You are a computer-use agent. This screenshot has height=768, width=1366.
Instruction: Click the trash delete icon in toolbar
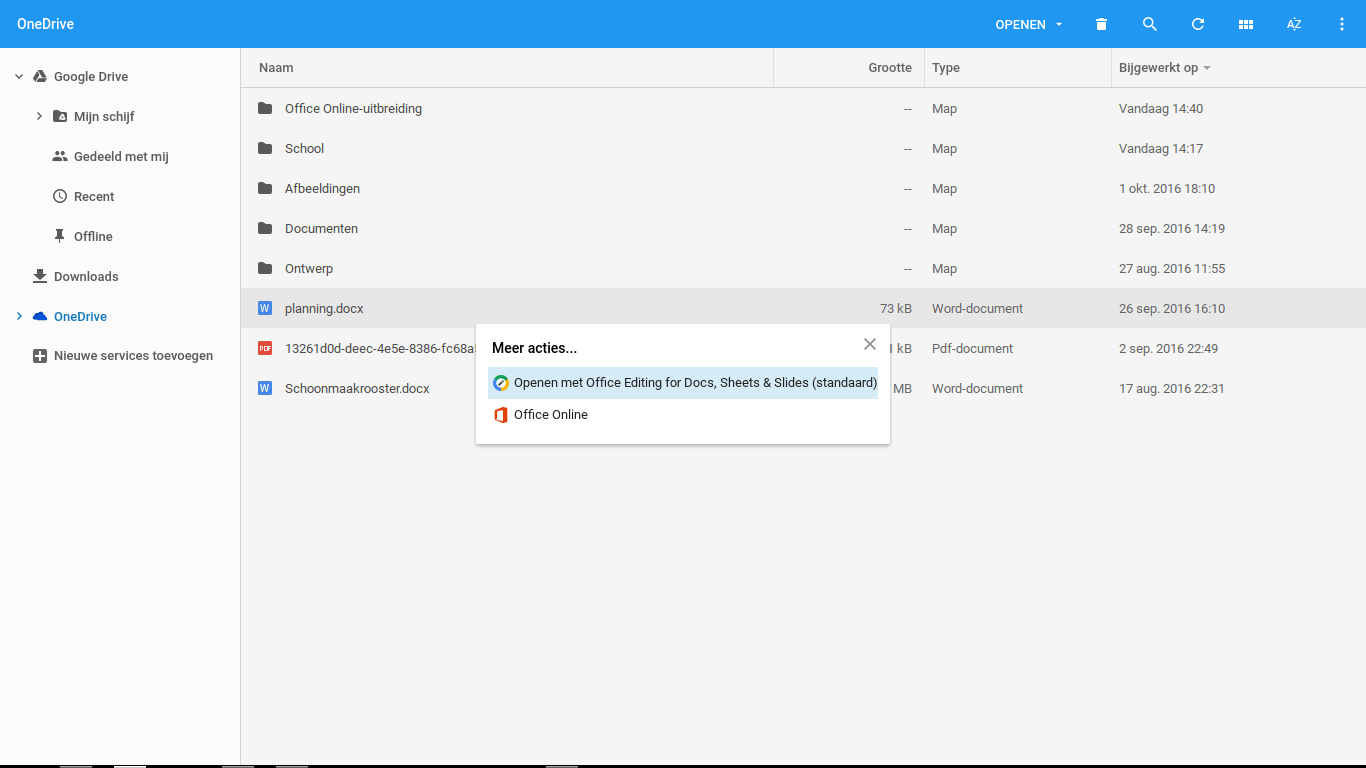click(1101, 24)
